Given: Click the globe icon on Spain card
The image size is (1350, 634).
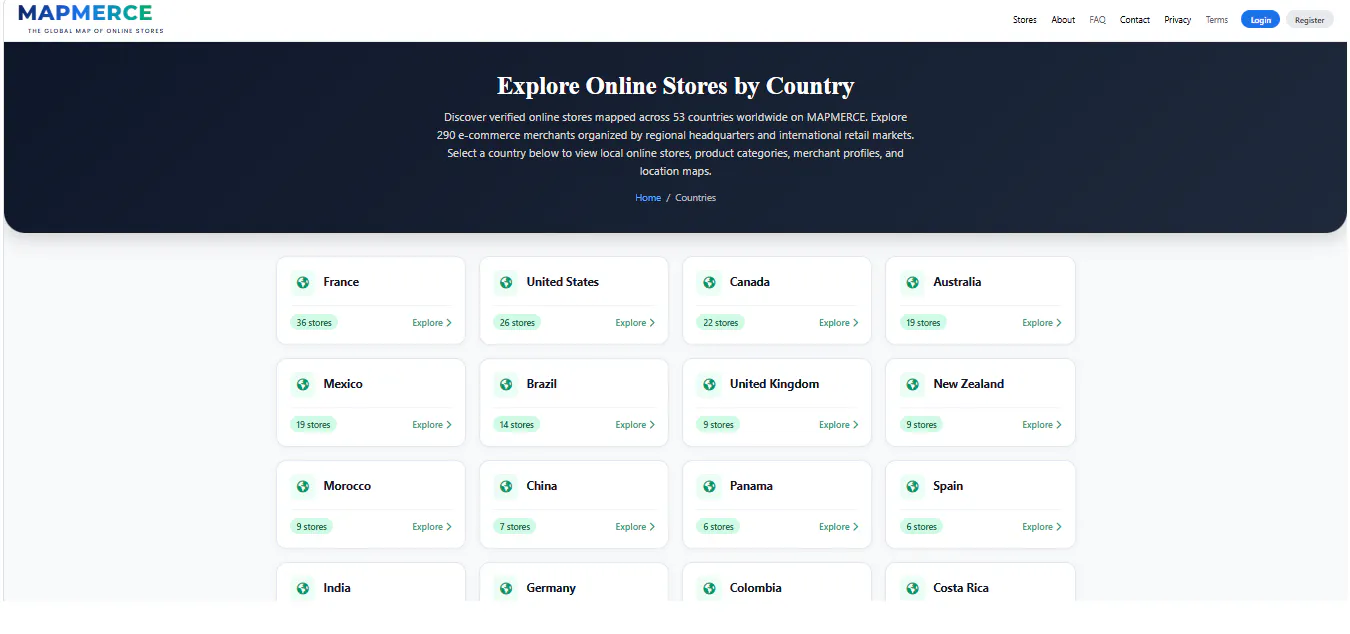Looking at the screenshot, I should tap(912, 486).
